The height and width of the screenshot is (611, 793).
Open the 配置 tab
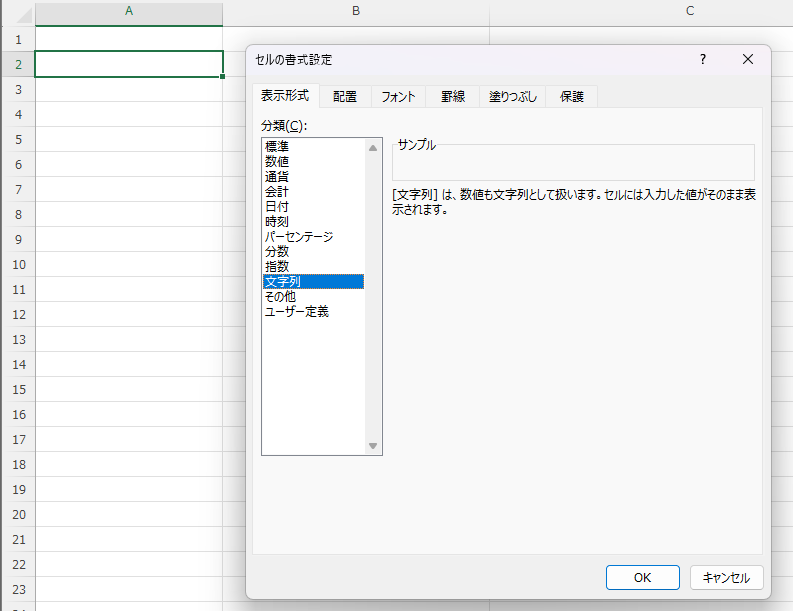click(345, 97)
